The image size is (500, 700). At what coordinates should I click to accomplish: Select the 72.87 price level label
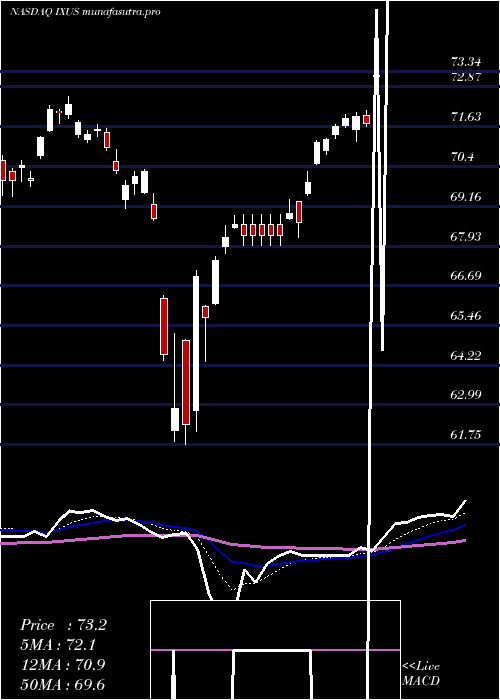(x=466, y=77)
